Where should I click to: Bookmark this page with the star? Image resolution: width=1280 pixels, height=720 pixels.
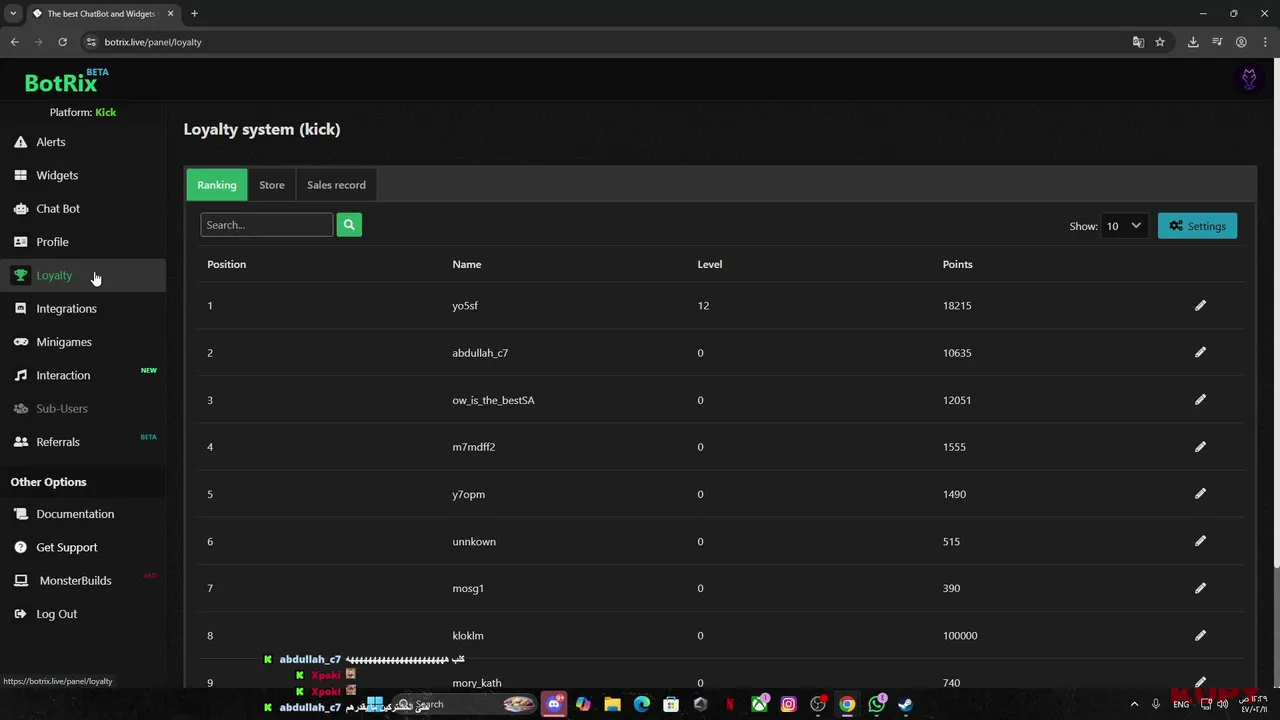pyautogui.click(x=1160, y=42)
